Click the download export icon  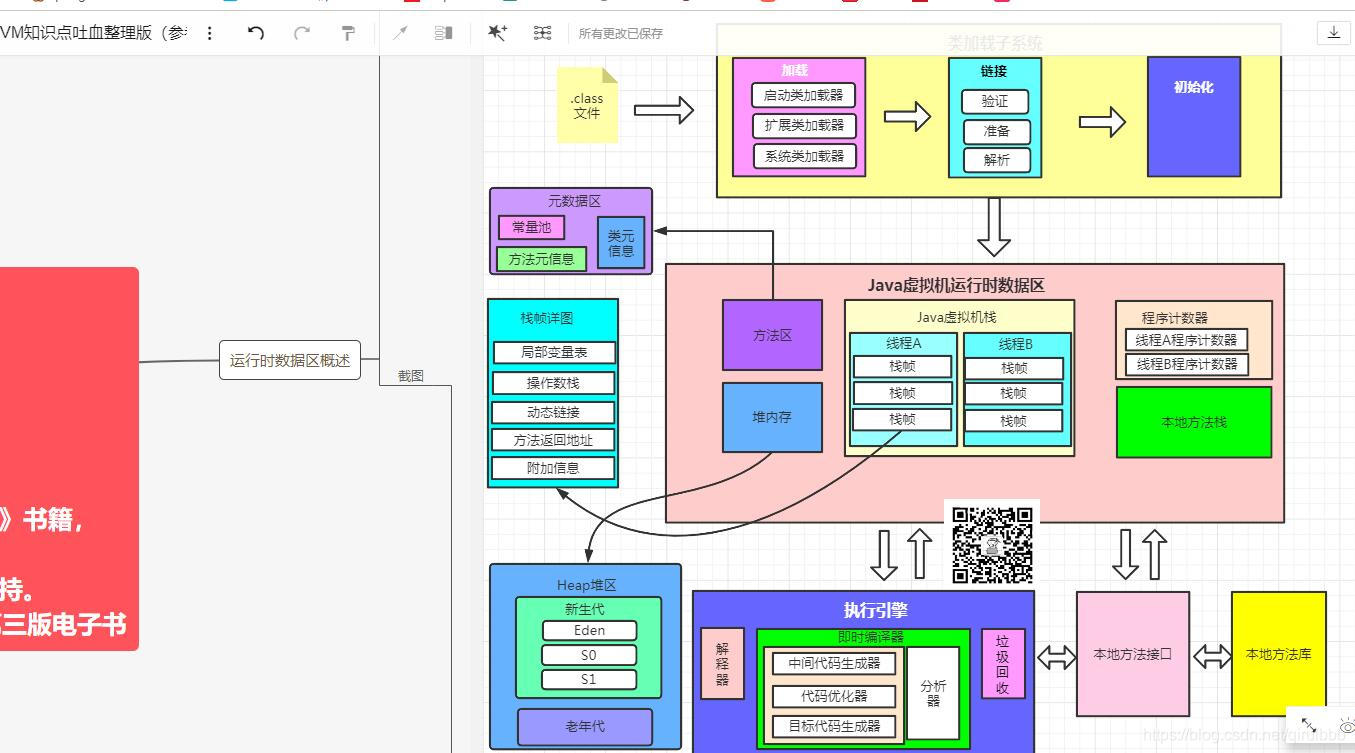point(1333,33)
